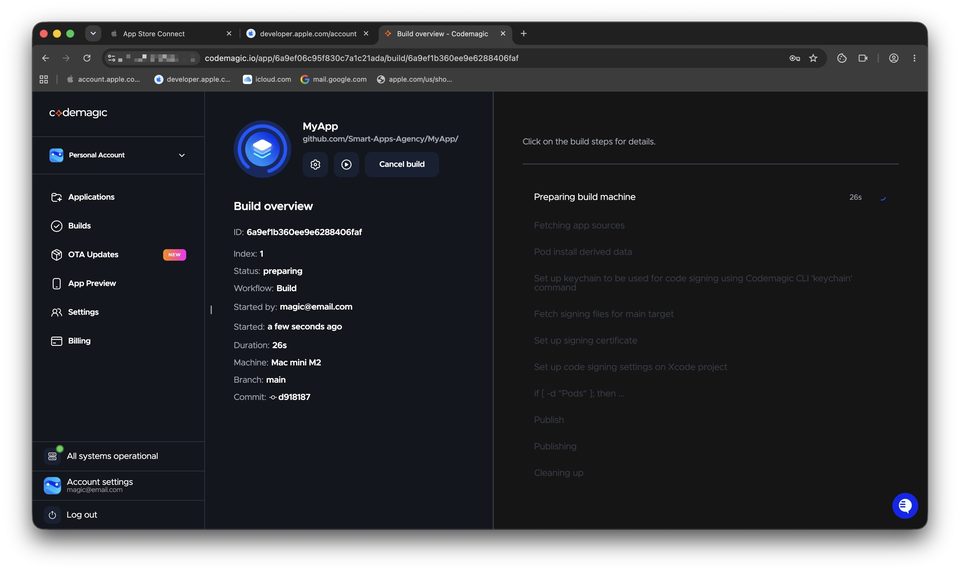
Task: Click the system status server icon
Action: (x=53, y=456)
